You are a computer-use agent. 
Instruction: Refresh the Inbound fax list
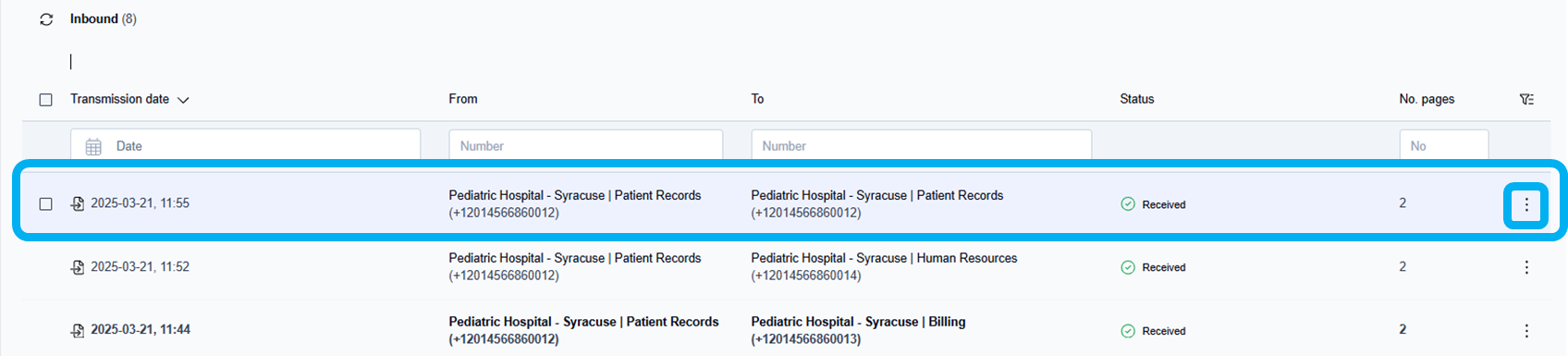pos(46,19)
